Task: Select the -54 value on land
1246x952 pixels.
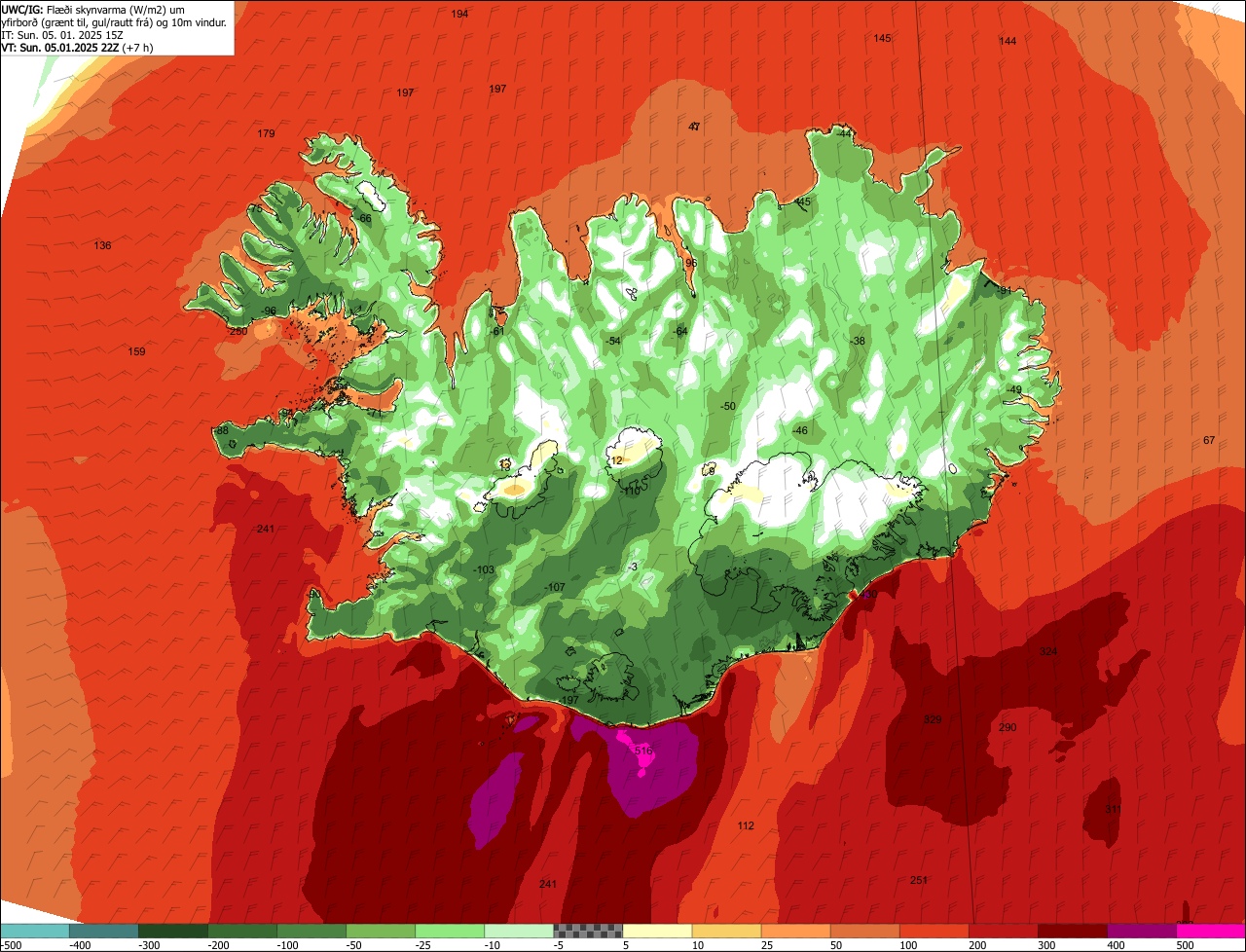Action: 612,341
